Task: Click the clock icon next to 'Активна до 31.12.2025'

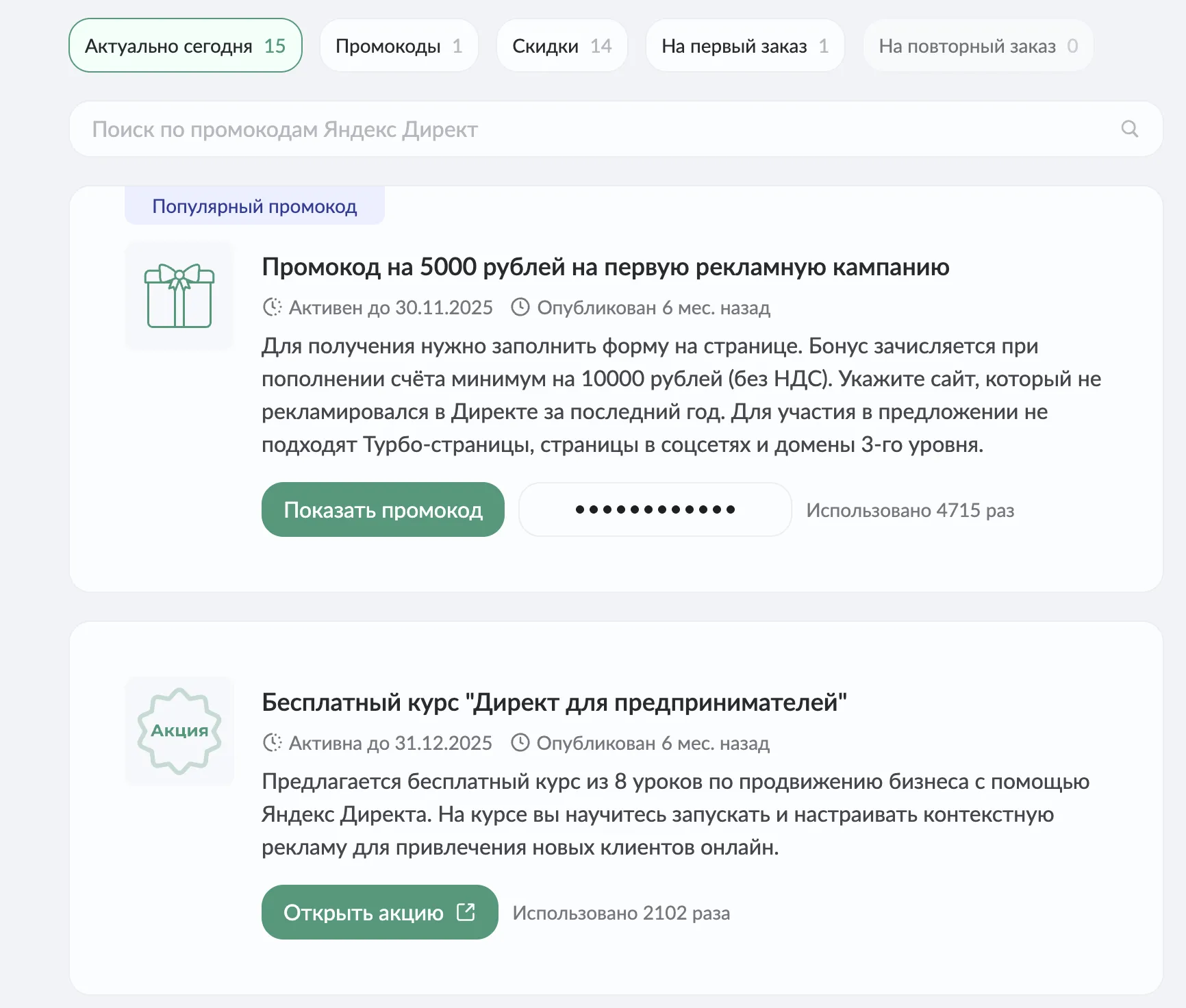Action: pyautogui.click(x=272, y=743)
